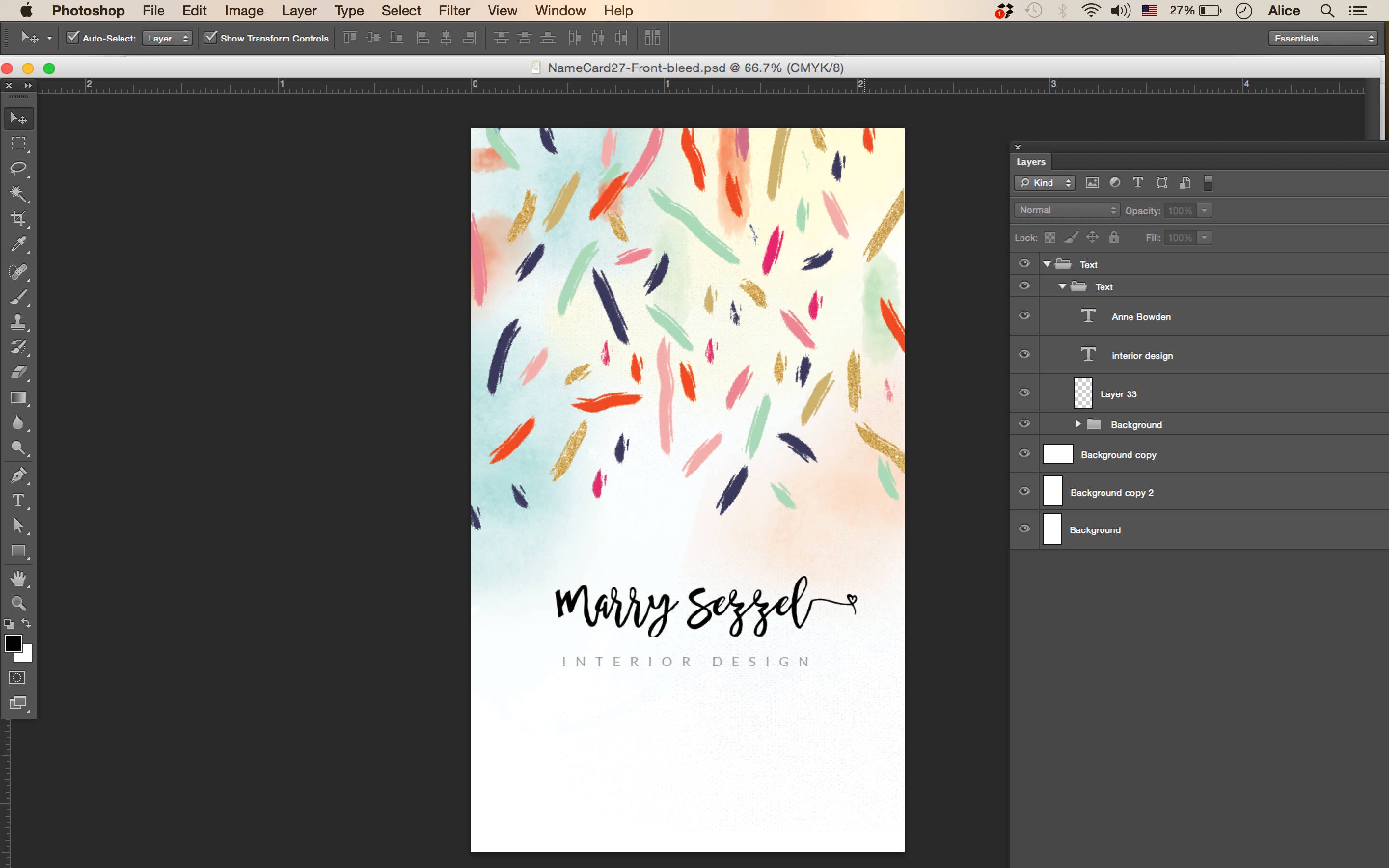Hide the Background copy 2 layer
The width and height of the screenshot is (1389, 868).
pos(1024,491)
